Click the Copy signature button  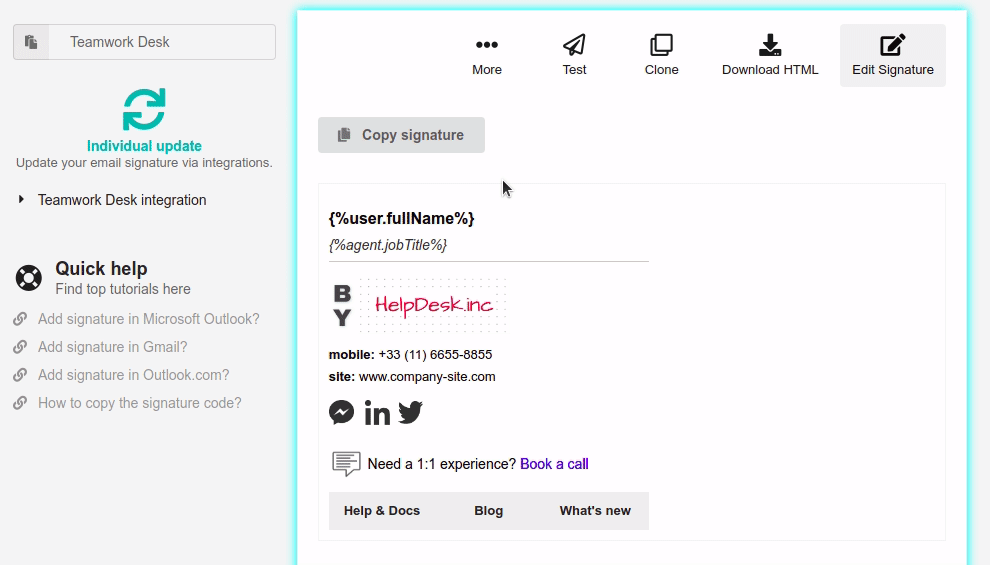402,135
